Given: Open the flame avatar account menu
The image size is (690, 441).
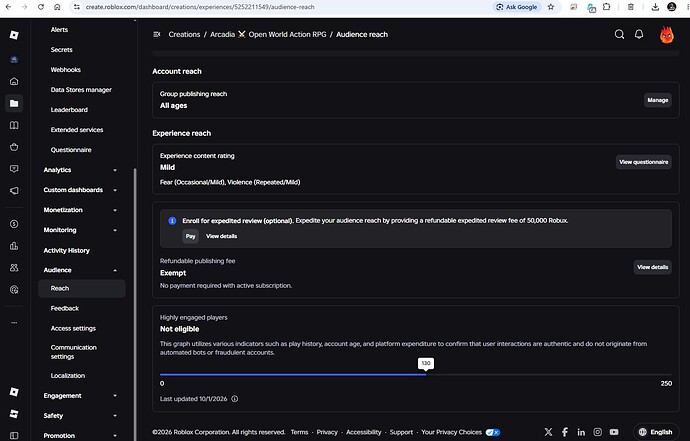Looking at the screenshot, I should (x=667, y=35).
